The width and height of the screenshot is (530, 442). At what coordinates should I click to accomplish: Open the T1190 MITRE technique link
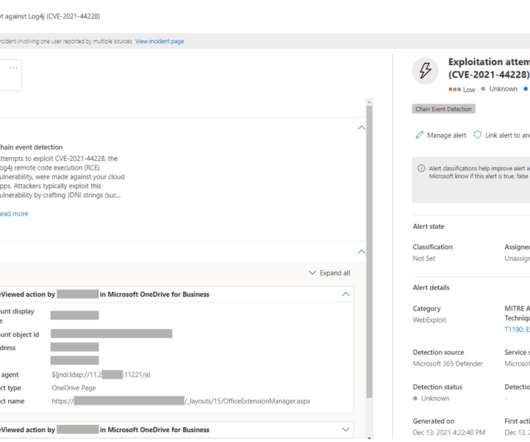click(x=517, y=329)
